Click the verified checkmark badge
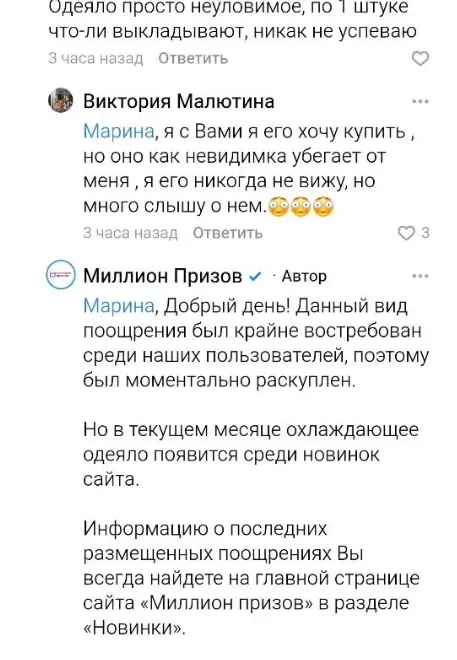The width and height of the screenshot is (457, 660). [255, 277]
